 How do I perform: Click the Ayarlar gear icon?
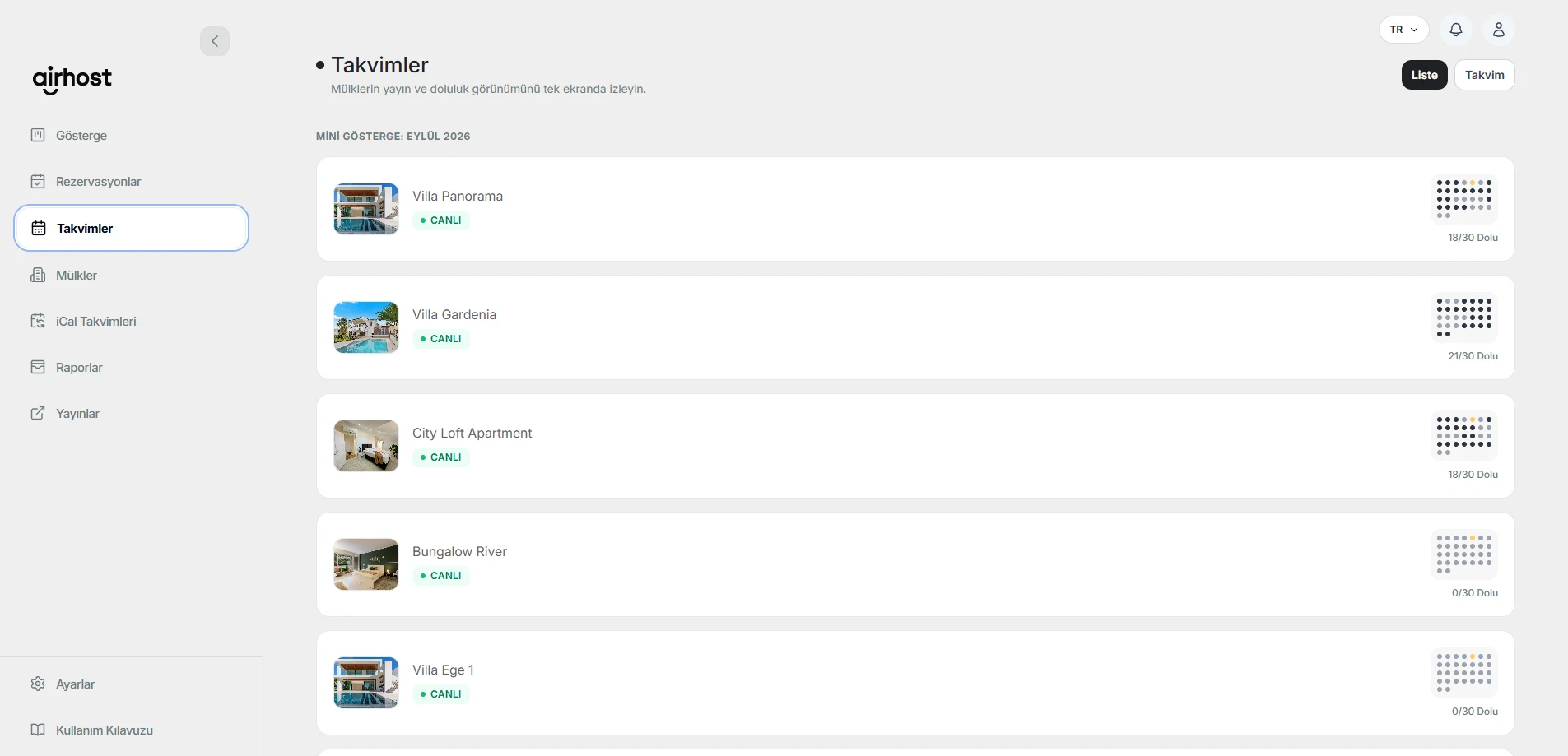coord(38,684)
